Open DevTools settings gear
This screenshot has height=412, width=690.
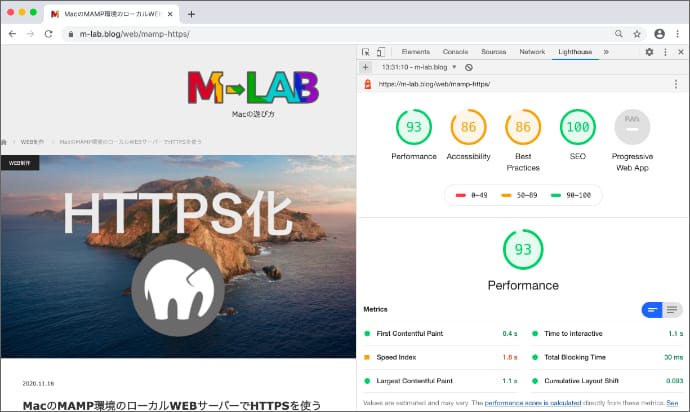click(649, 52)
